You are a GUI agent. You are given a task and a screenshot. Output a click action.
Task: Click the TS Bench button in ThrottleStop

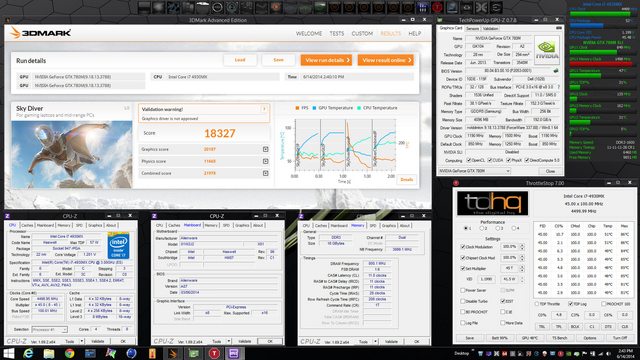pos(560,338)
